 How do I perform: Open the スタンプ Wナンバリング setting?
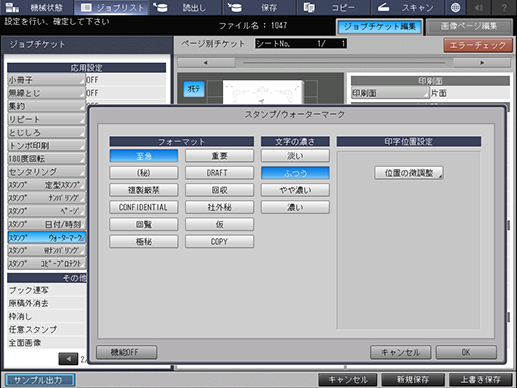coord(46,250)
